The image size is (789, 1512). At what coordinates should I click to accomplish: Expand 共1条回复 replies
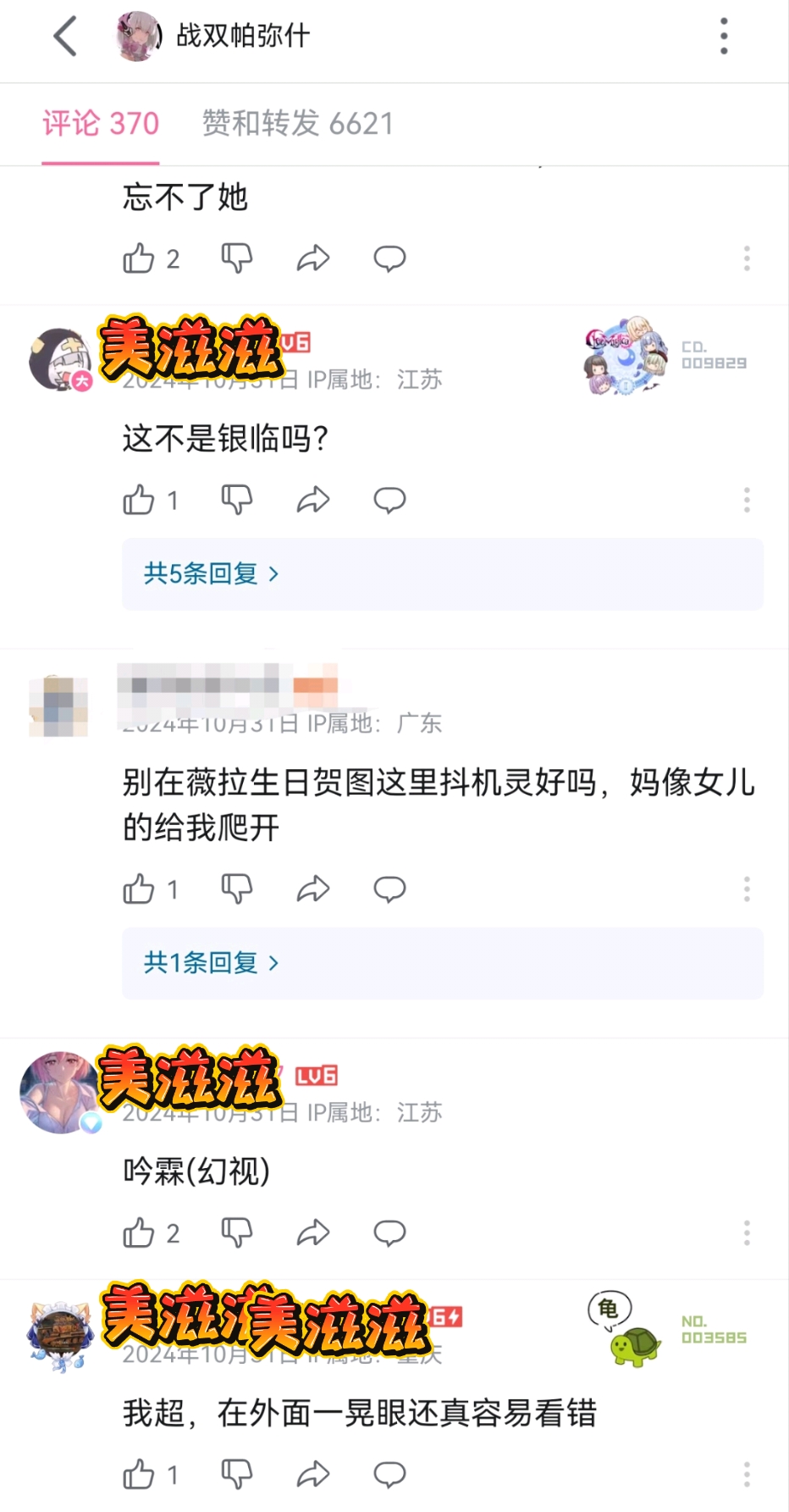coord(443,963)
